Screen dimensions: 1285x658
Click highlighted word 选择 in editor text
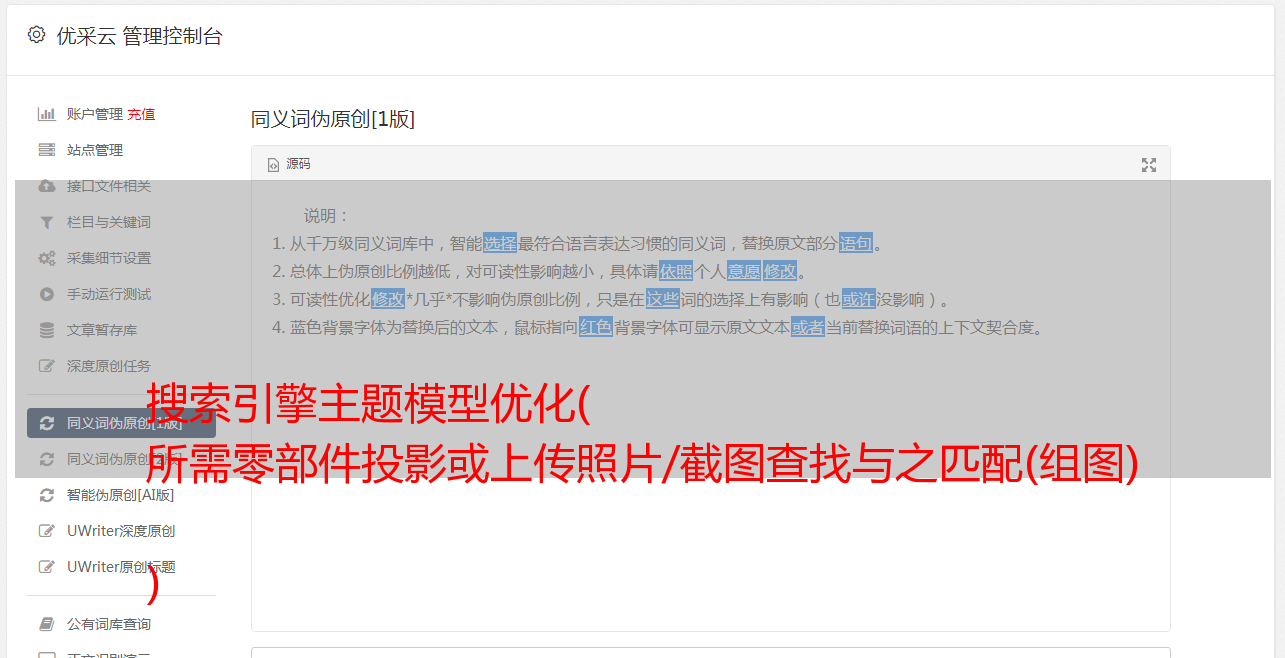[x=500, y=243]
